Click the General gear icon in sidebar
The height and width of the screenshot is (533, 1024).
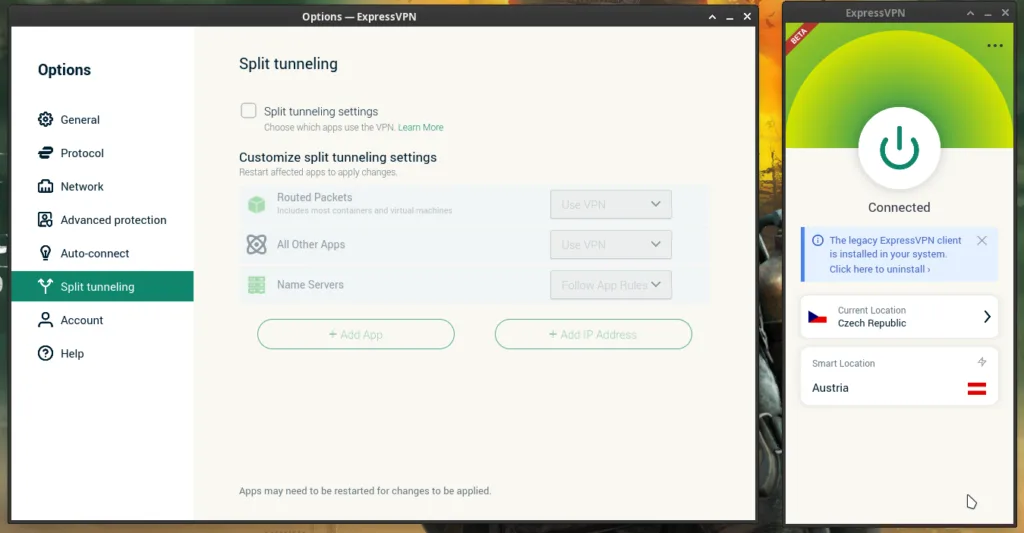[x=45, y=120]
